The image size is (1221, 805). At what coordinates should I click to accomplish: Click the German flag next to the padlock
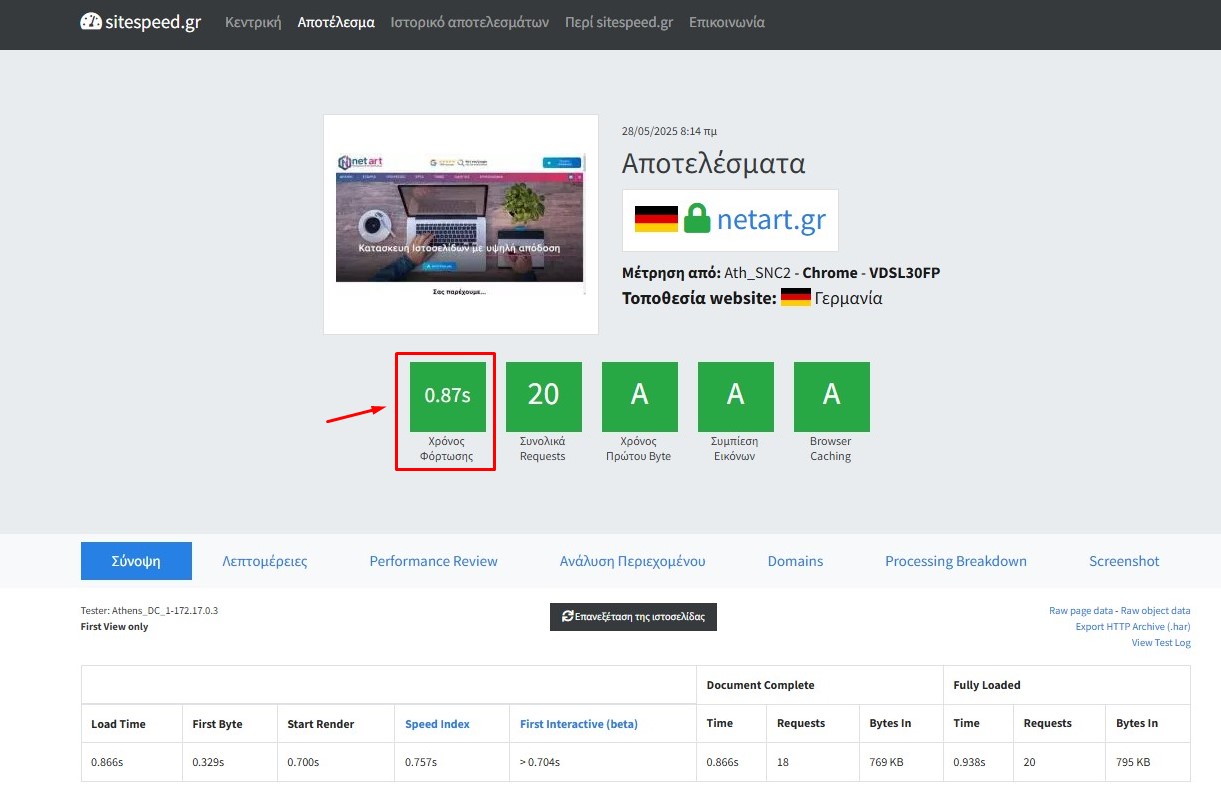[656, 219]
